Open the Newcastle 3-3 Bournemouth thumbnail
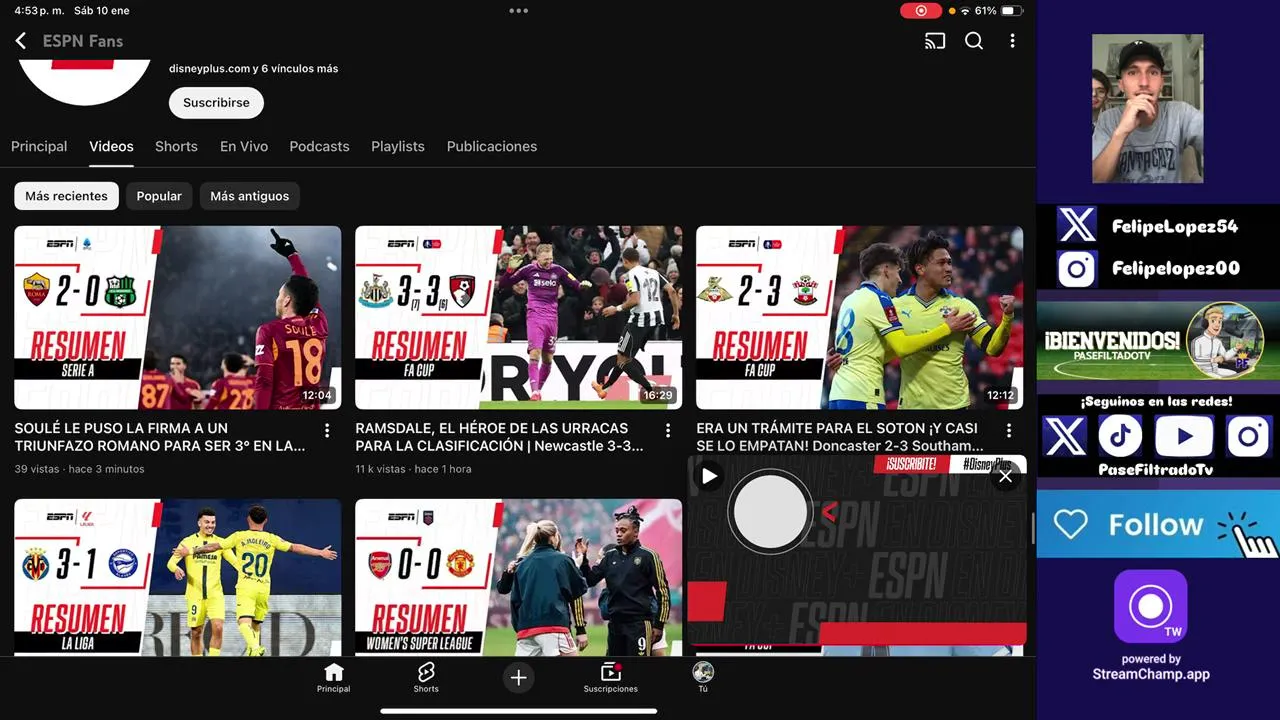This screenshot has height=720, width=1280. coord(519,317)
